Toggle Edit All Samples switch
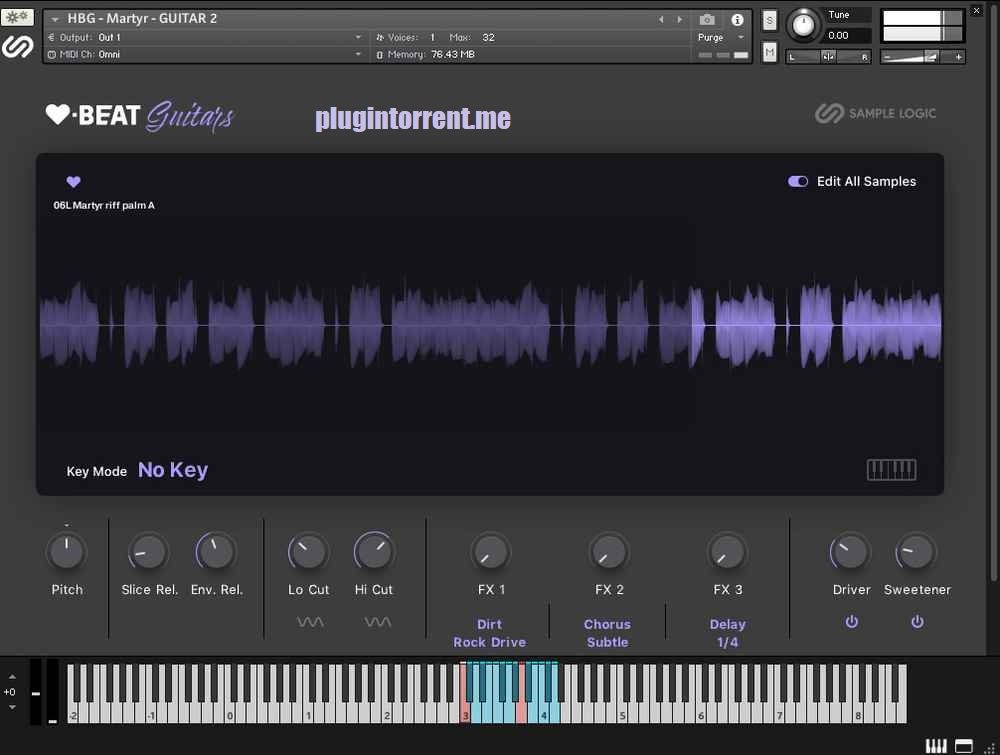 click(x=798, y=182)
